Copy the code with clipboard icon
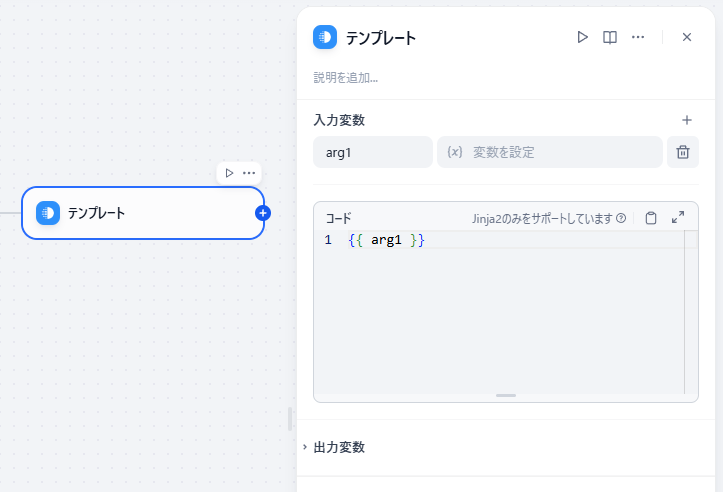The image size is (723, 492). [651, 218]
